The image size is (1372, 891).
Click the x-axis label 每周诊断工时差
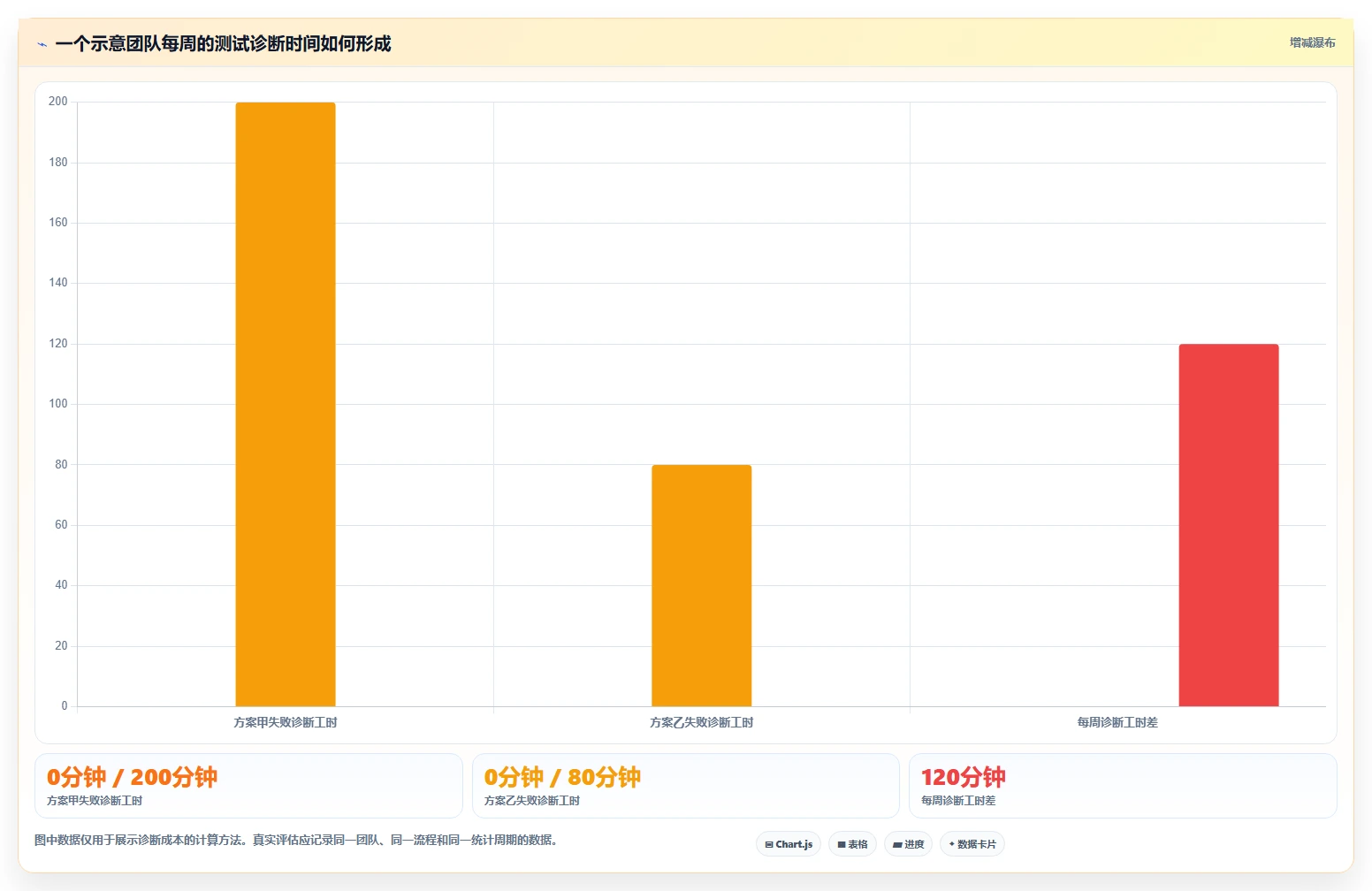pyautogui.click(x=1117, y=722)
